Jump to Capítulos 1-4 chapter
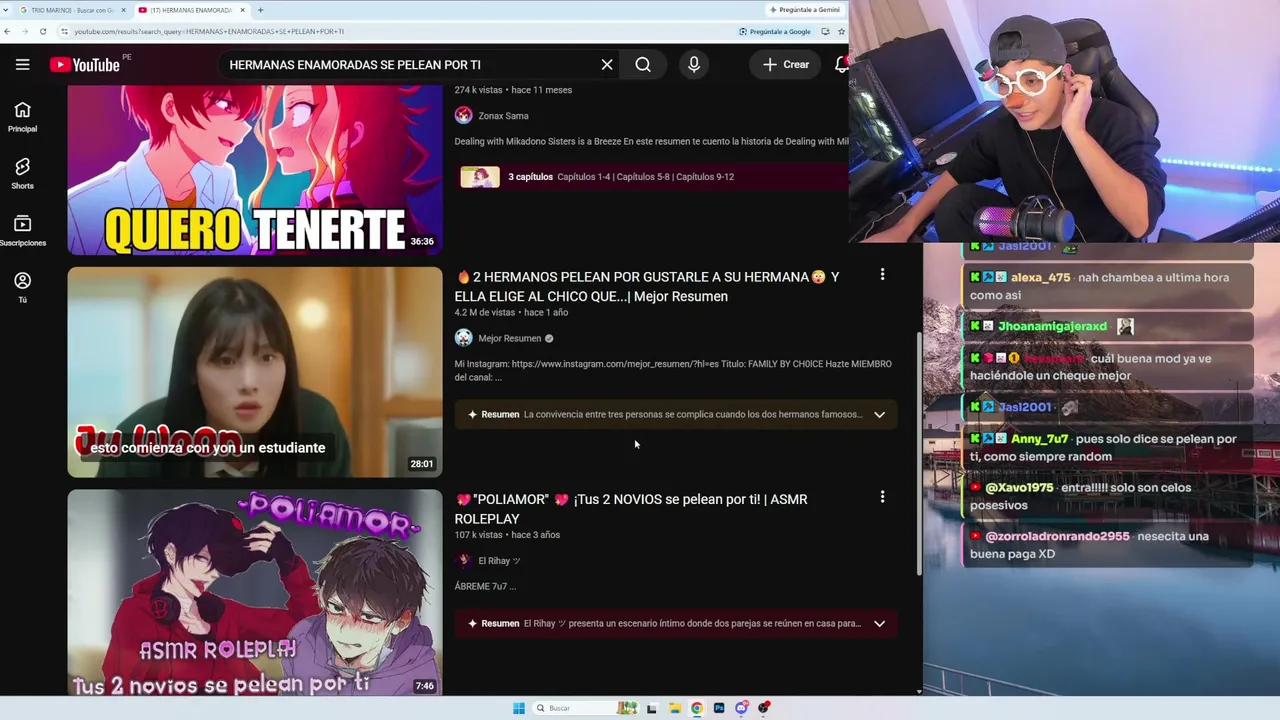Viewport: 1280px width, 720px height. pyautogui.click(x=584, y=177)
